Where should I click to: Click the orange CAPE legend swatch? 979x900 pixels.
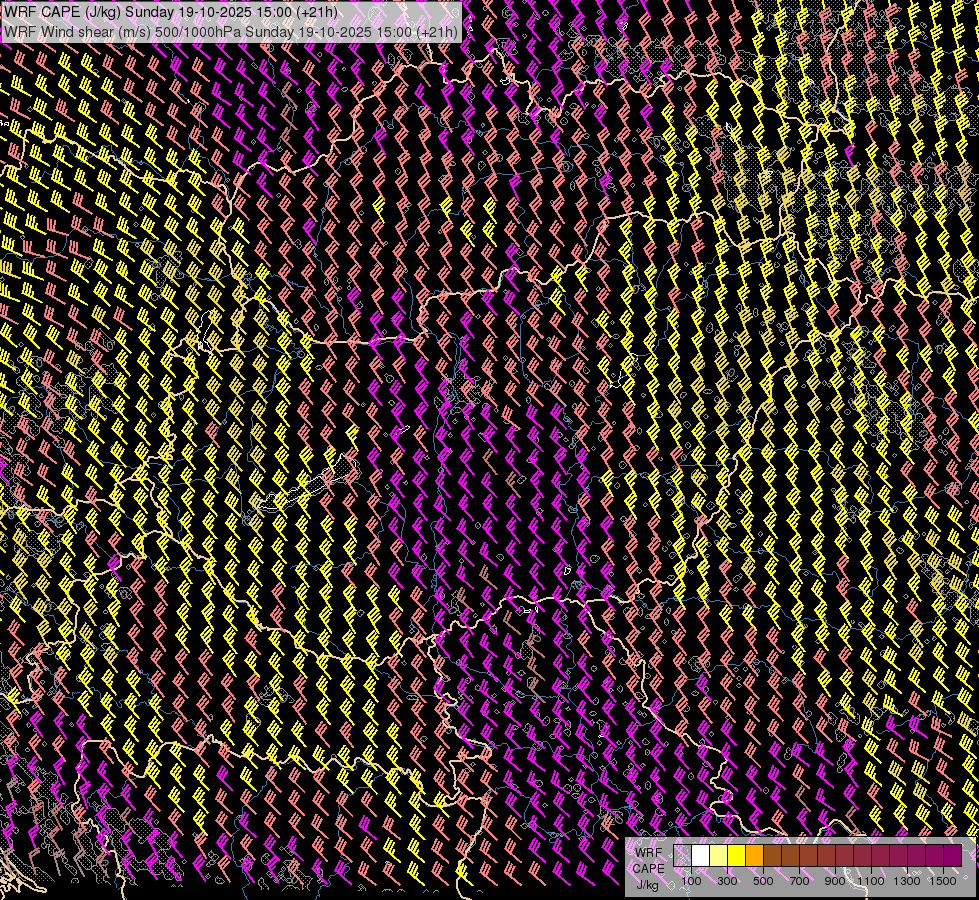tap(755, 856)
